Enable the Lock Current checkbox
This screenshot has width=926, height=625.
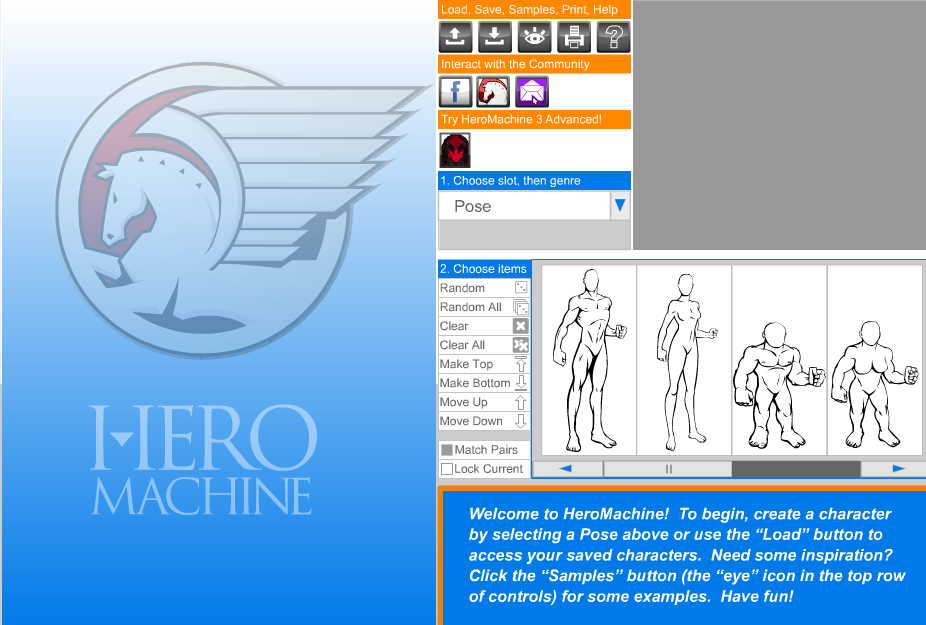click(x=447, y=469)
